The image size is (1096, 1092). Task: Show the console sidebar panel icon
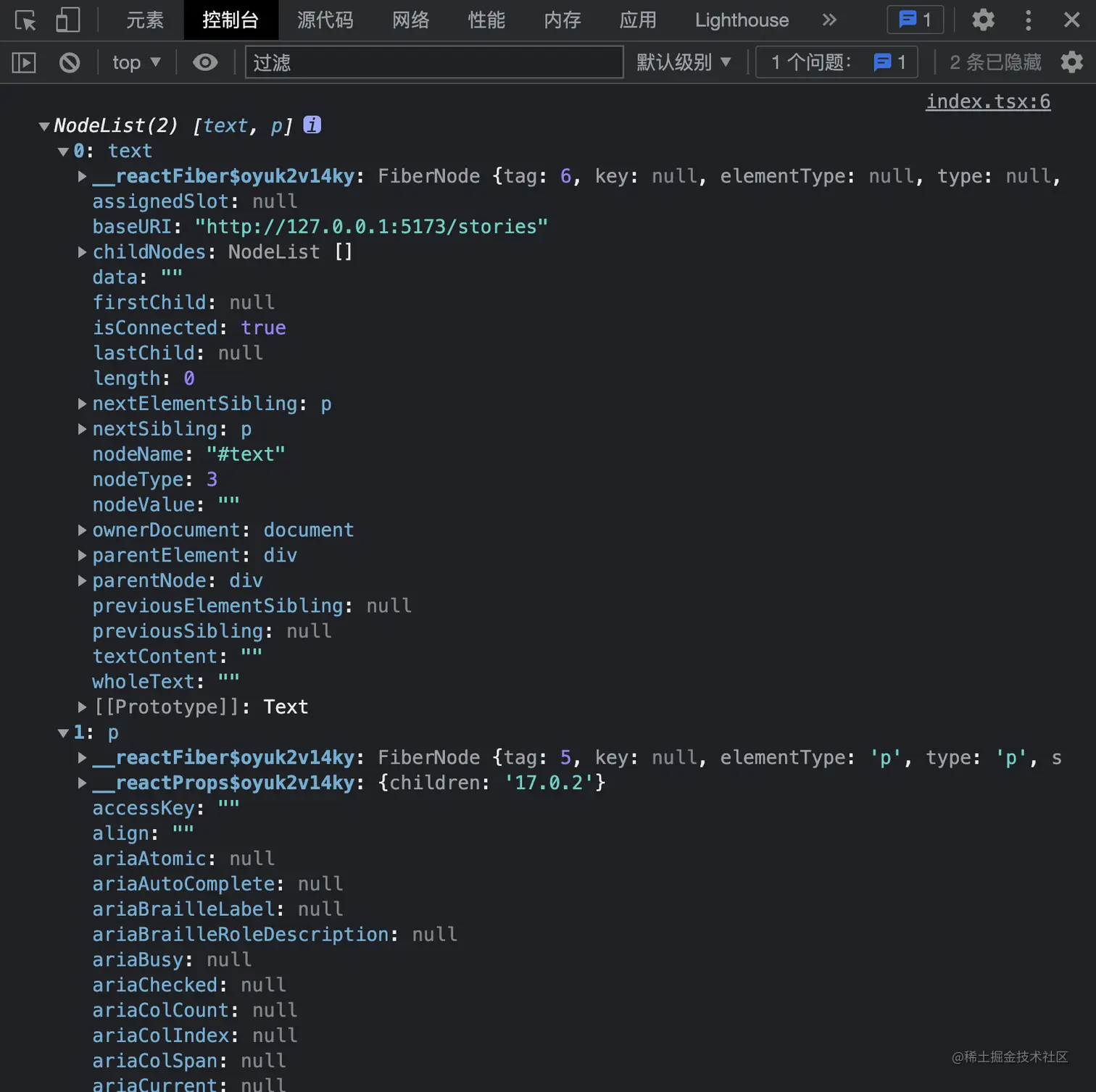pos(24,62)
